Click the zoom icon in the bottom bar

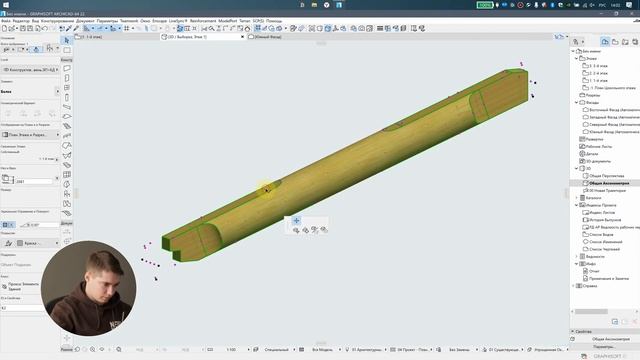pyautogui.click(x=93, y=349)
